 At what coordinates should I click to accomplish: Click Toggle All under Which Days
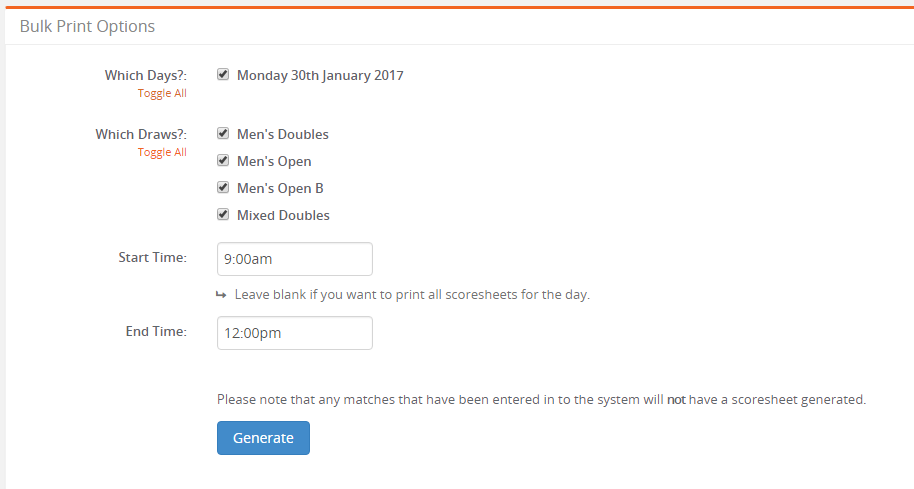[162, 93]
